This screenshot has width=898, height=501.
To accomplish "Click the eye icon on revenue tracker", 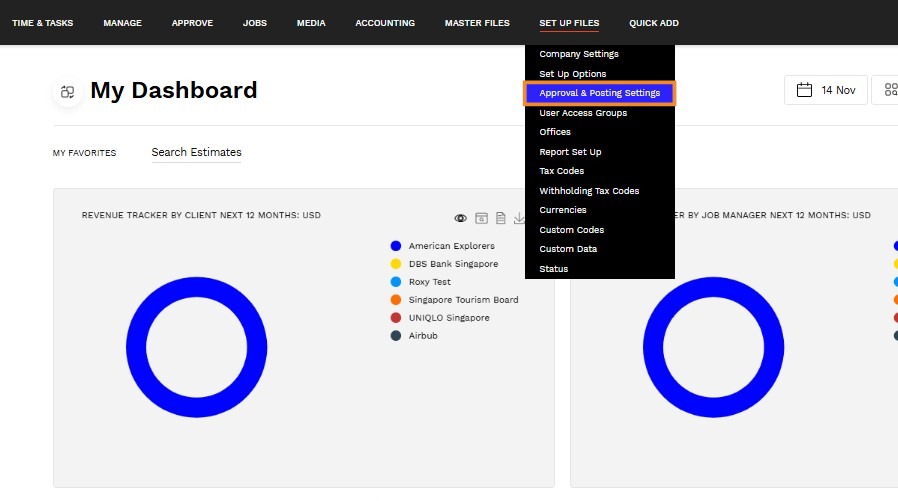I will [460, 218].
